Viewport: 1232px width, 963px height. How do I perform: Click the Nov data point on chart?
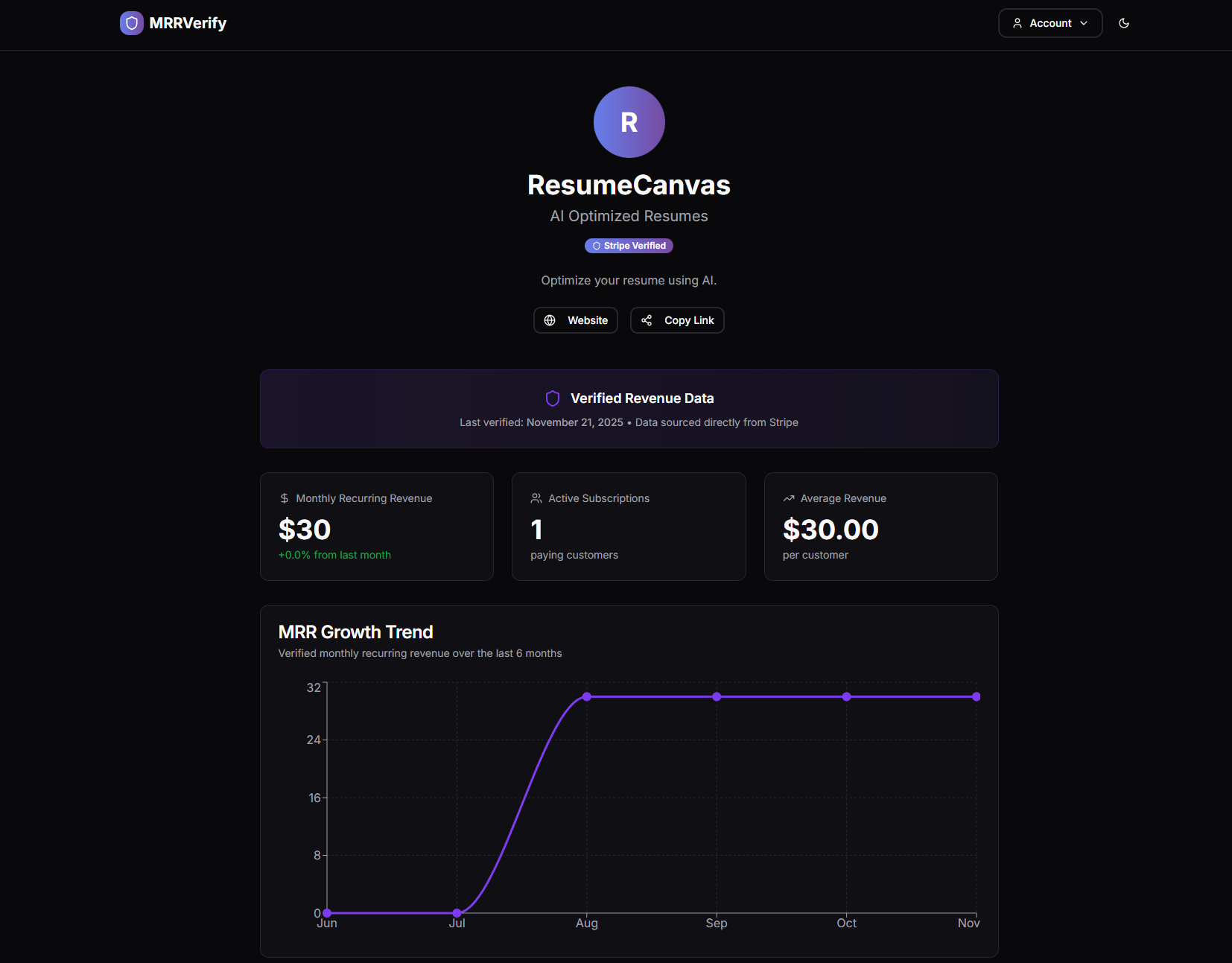977,697
